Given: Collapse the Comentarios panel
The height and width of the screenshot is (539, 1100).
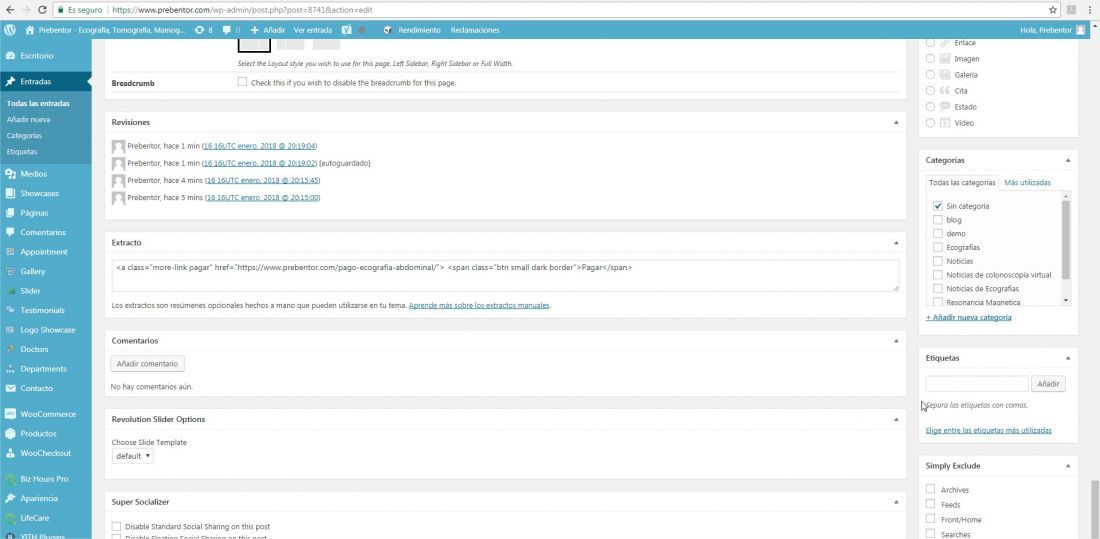Looking at the screenshot, I should (896, 341).
